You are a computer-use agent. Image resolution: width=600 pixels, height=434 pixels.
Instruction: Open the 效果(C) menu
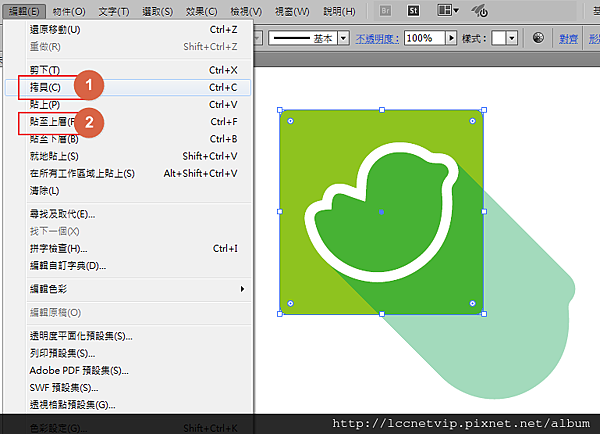(x=202, y=11)
